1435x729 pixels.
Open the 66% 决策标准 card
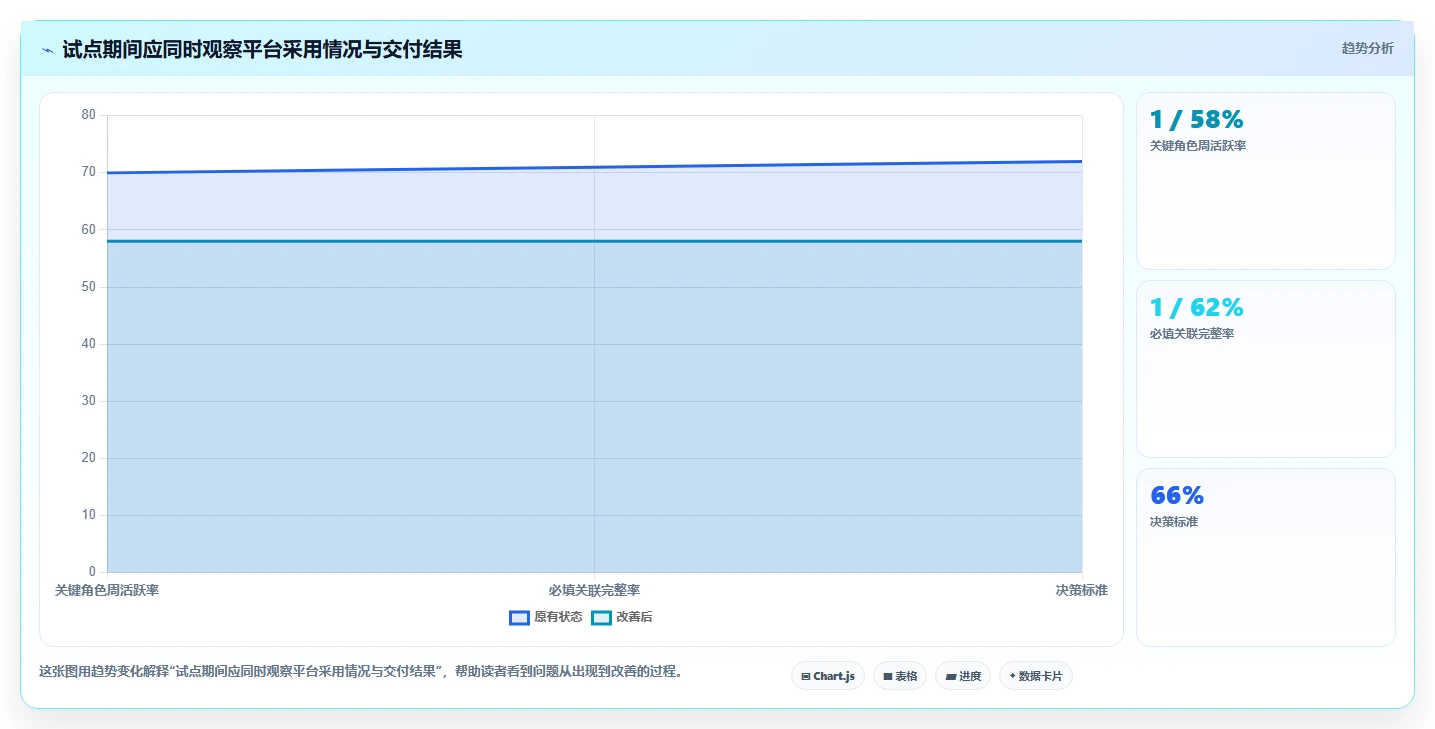(x=1266, y=557)
